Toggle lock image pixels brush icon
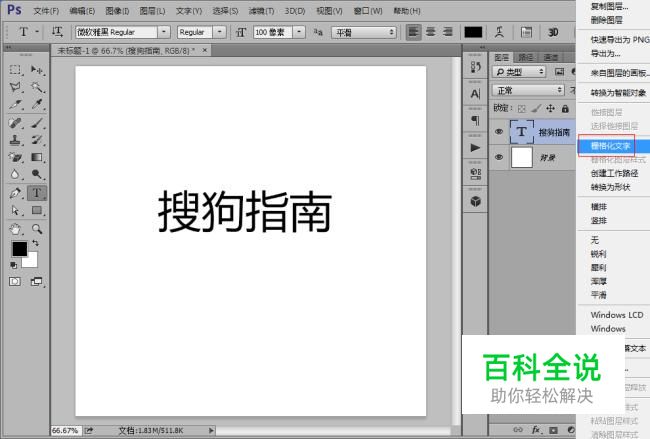 coord(536,109)
